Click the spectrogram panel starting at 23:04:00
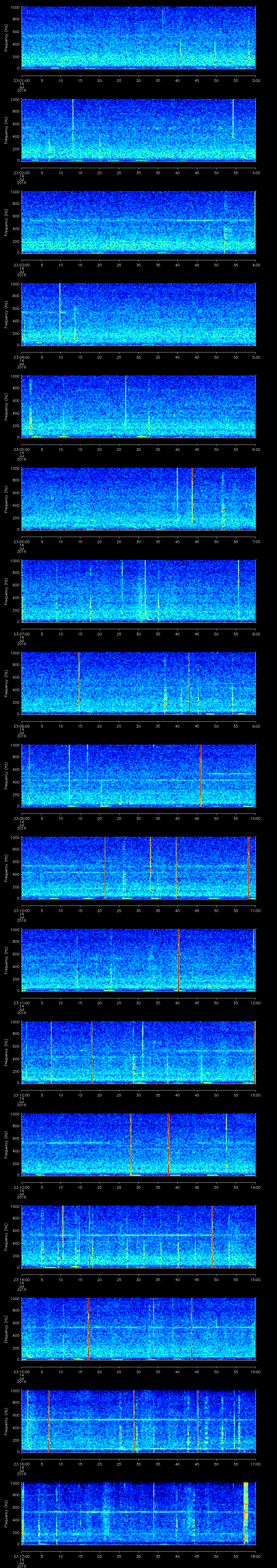This screenshot has width=277, height=1568. pos(139,314)
